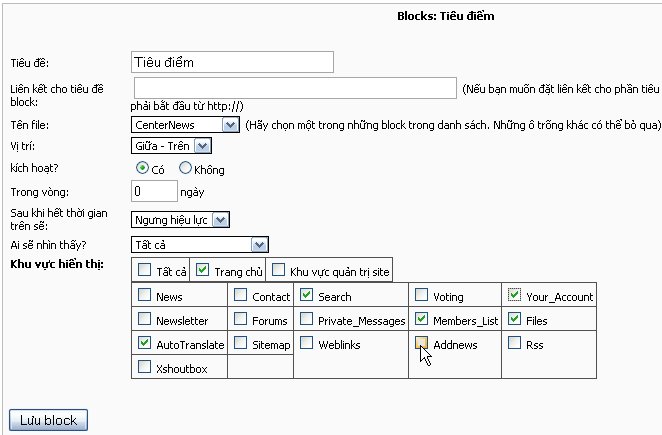Tick the Voting checkbox
Image resolution: width=662 pixels, height=435 pixels.
(421, 294)
